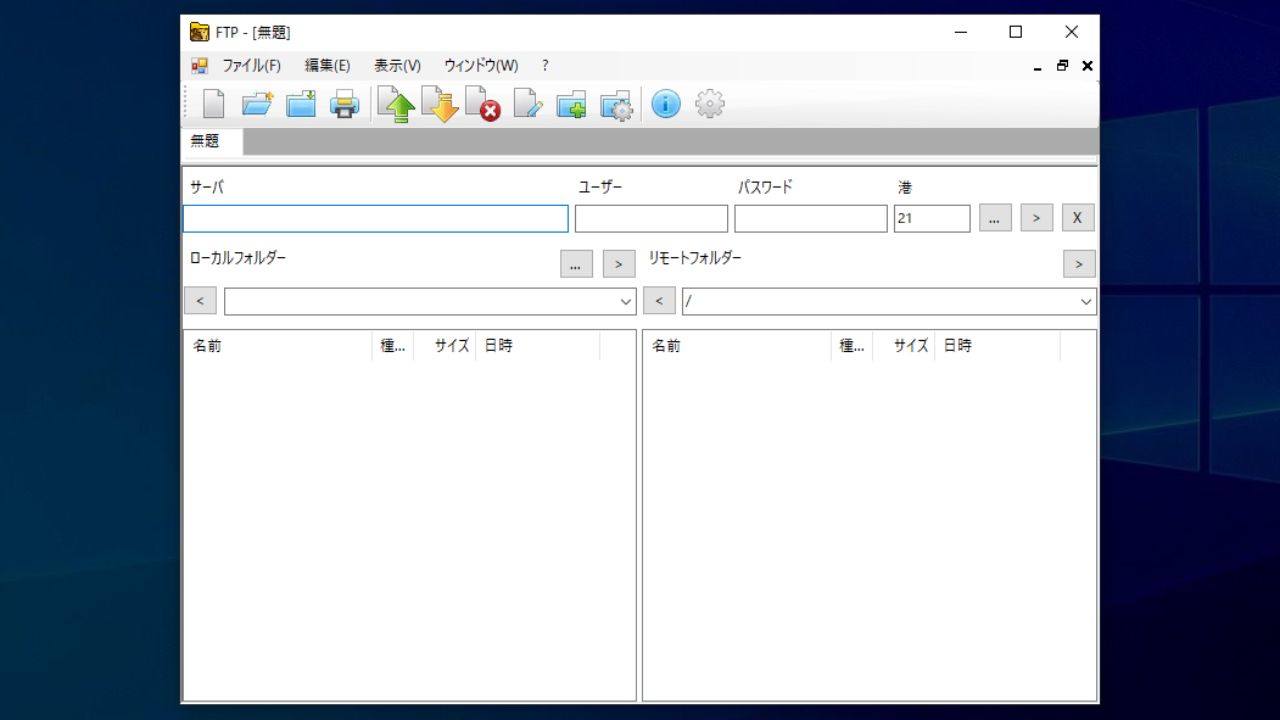Sort local list by 日時 column

[538, 346]
